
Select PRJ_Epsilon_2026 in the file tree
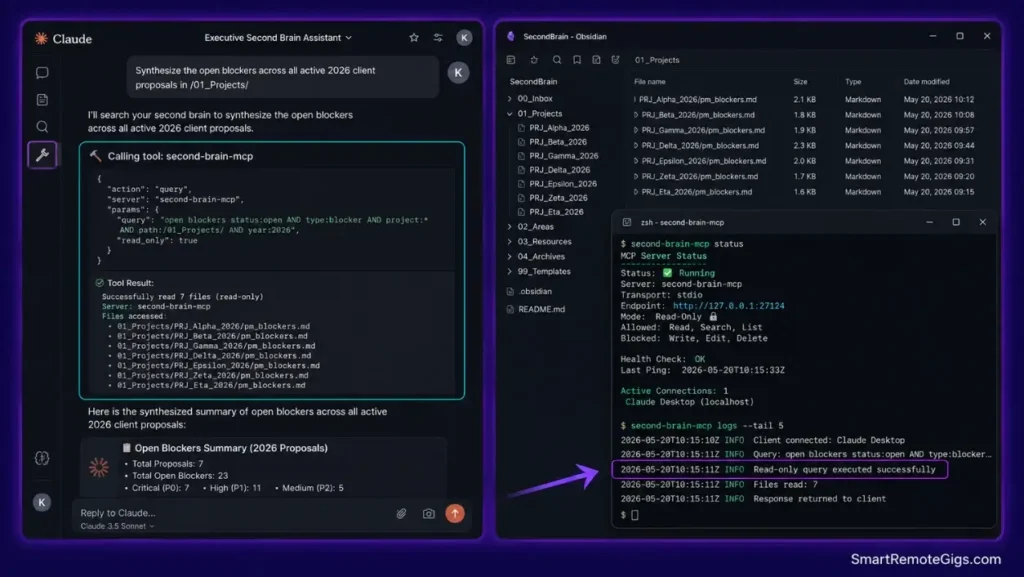tap(563, 184)
